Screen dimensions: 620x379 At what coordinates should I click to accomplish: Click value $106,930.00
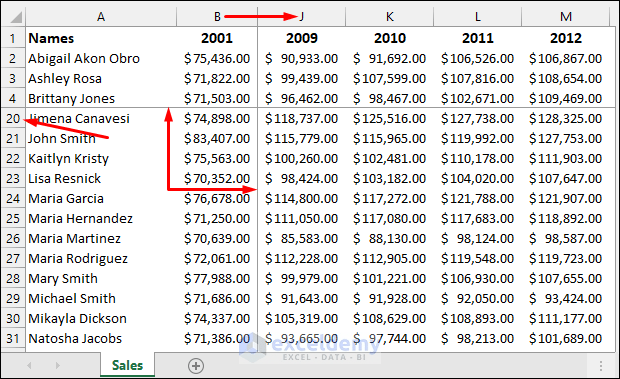477,278
